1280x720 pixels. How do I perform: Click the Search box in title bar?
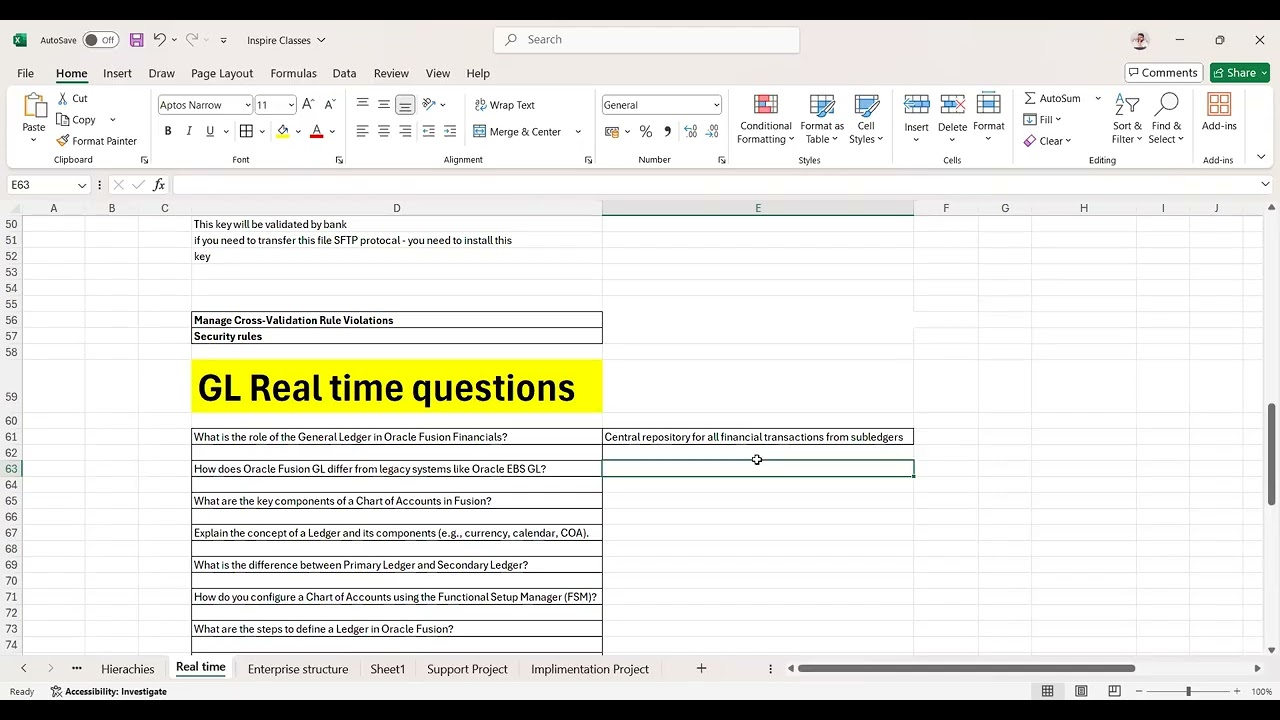click(647, 40)
